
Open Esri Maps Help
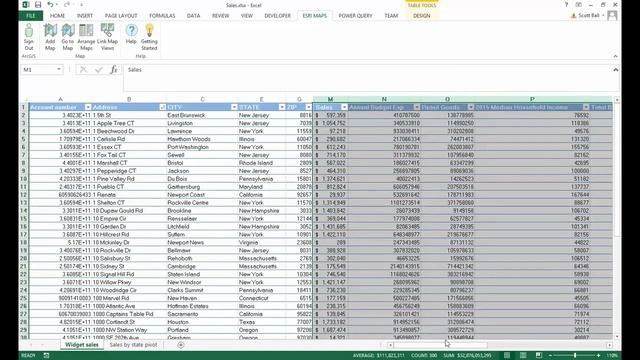tap(131, 33)
